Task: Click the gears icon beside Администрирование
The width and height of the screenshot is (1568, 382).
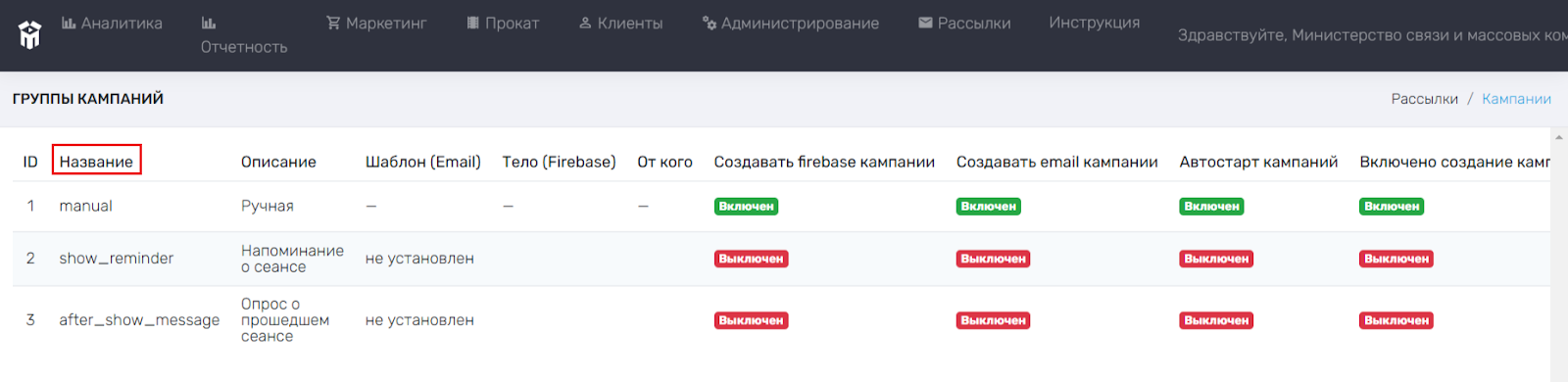Action: 710,23
